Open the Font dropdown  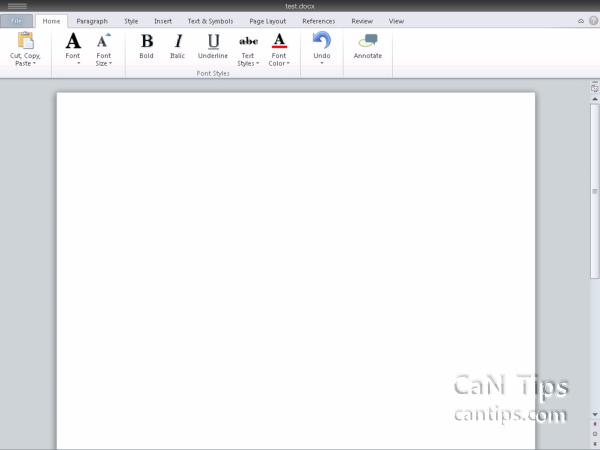click(73, 48)
